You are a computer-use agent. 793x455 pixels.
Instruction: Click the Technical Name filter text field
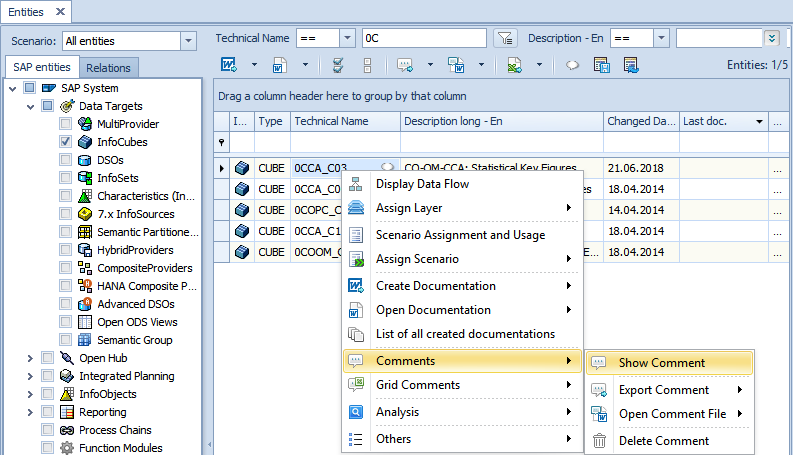[424, 39]
